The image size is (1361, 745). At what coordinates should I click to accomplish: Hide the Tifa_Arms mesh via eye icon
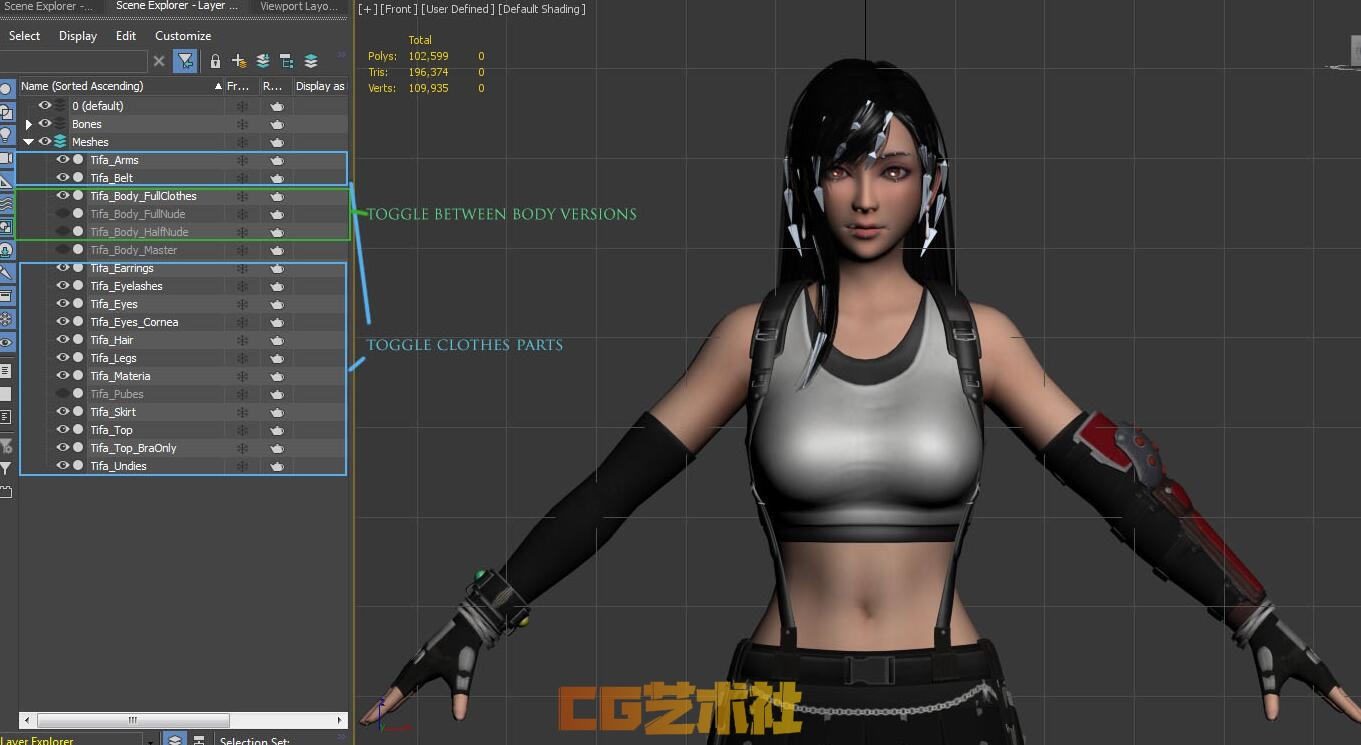63,160
